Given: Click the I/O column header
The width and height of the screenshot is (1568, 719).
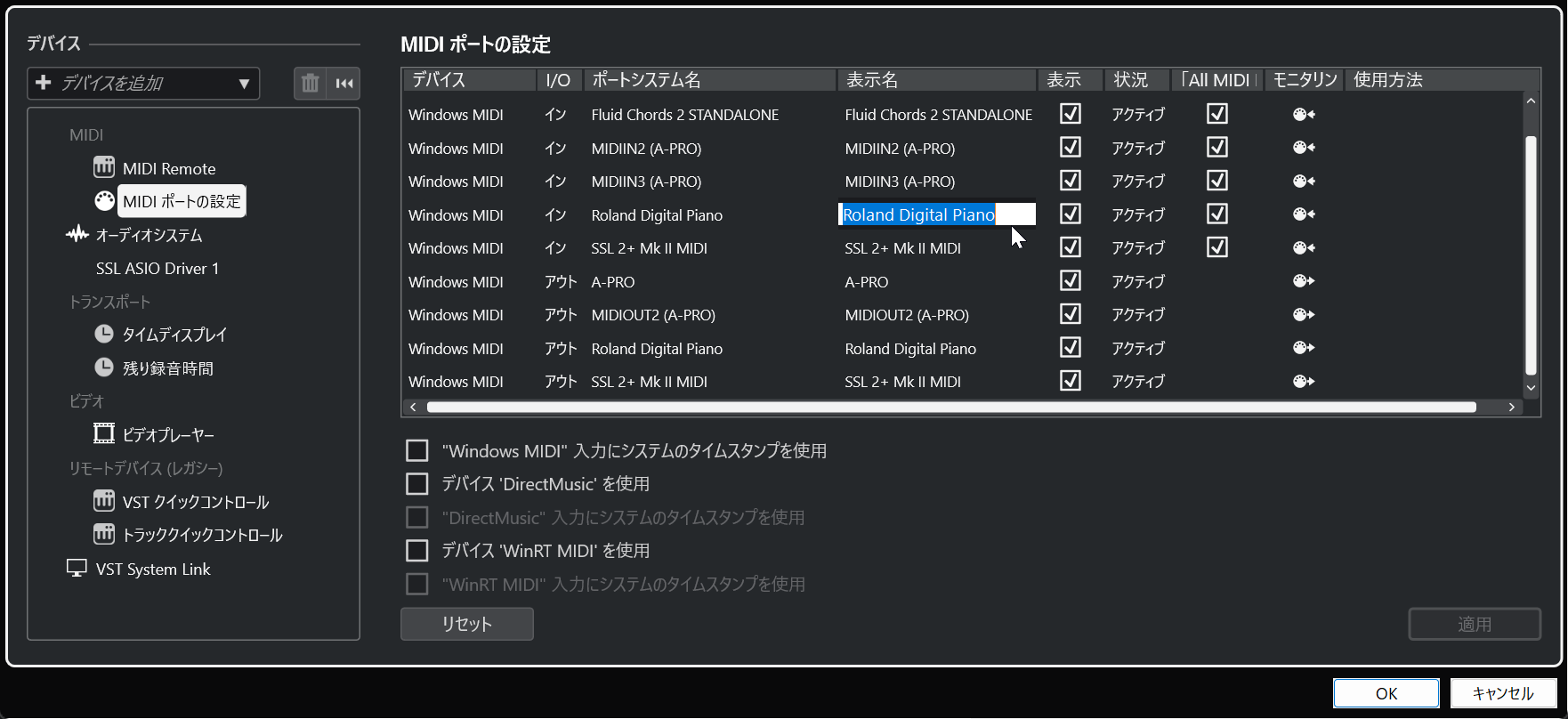Looking at the screenshot, I should [559, 80].
